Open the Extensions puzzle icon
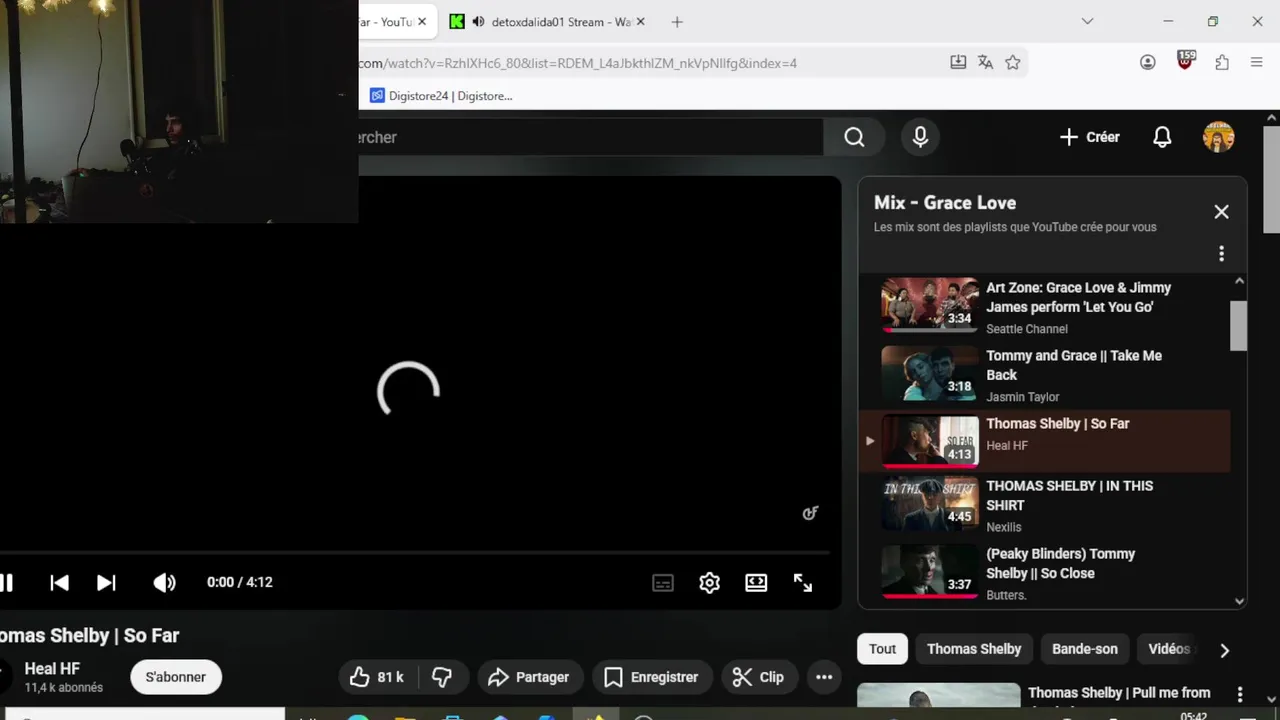 [x=1222, y=63]
